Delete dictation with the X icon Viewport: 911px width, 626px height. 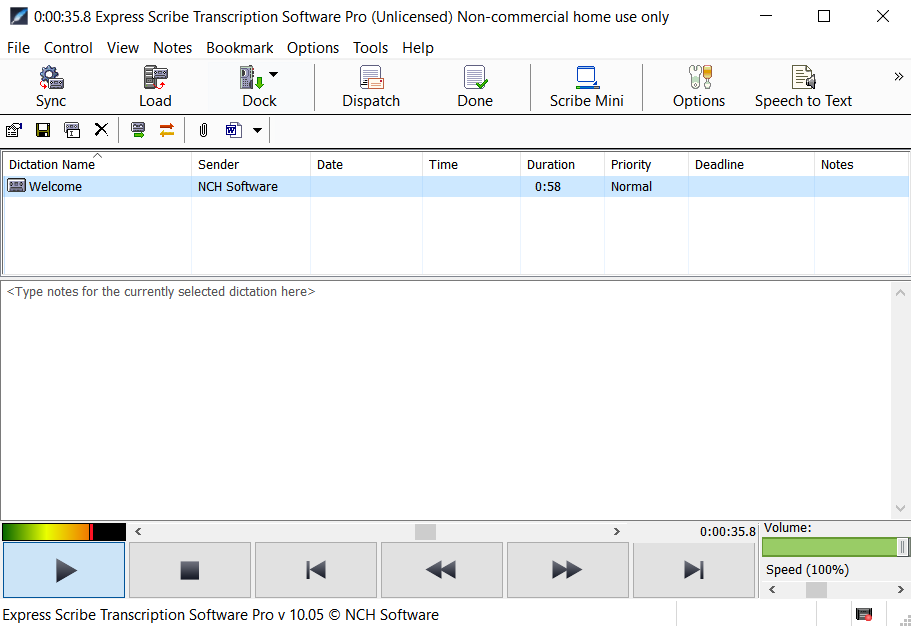pos(101,130)
